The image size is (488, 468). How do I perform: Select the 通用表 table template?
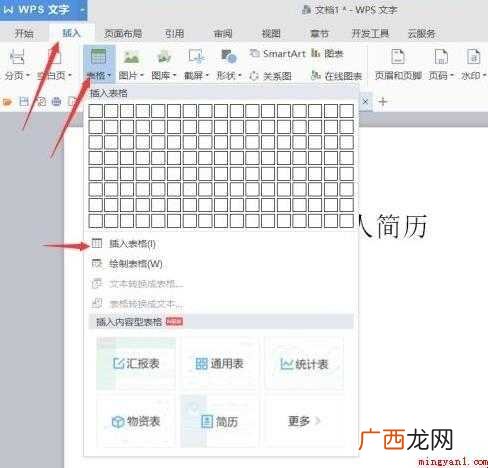tap(219, 363)
